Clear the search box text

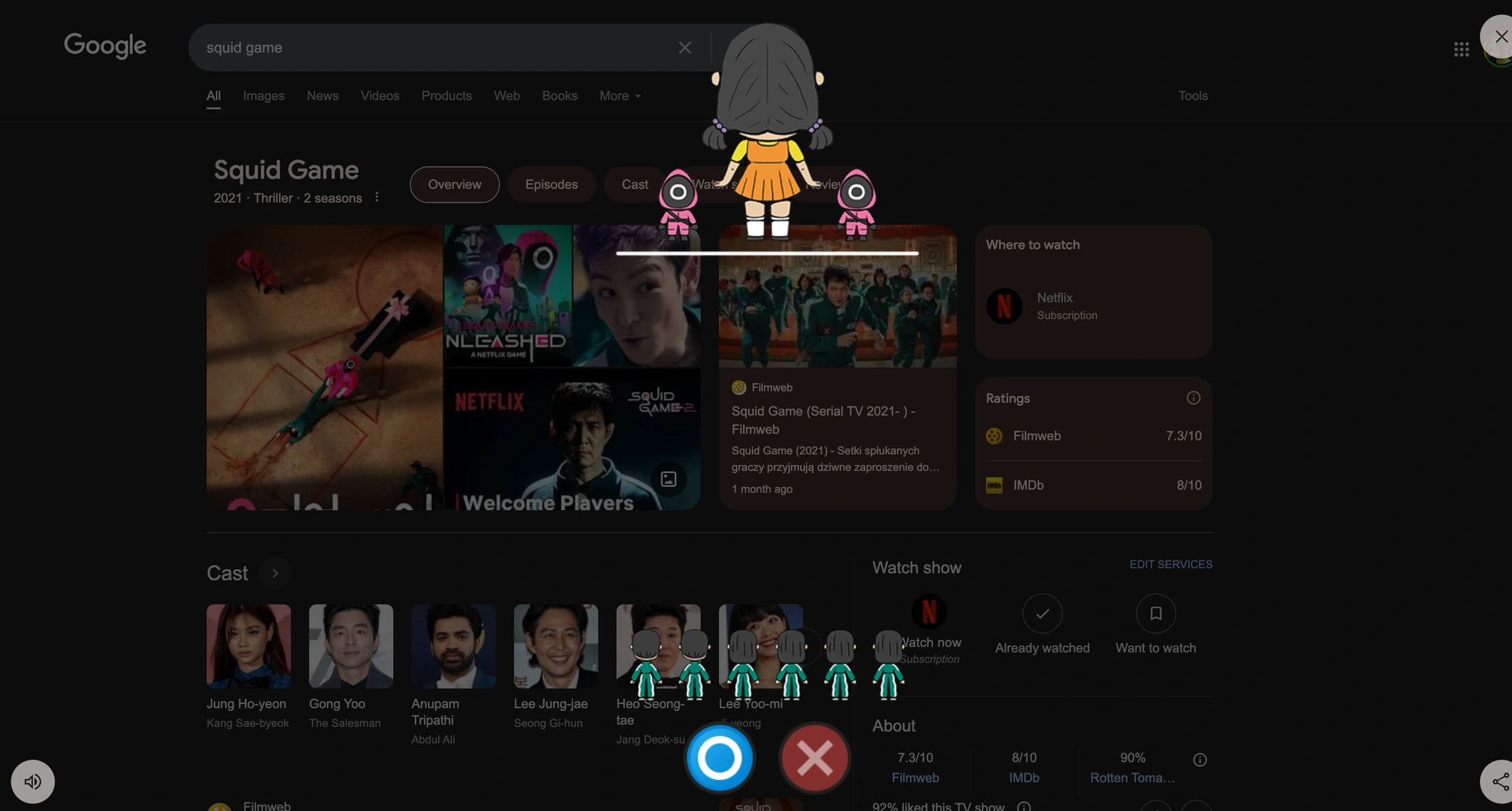click(685, 48)
